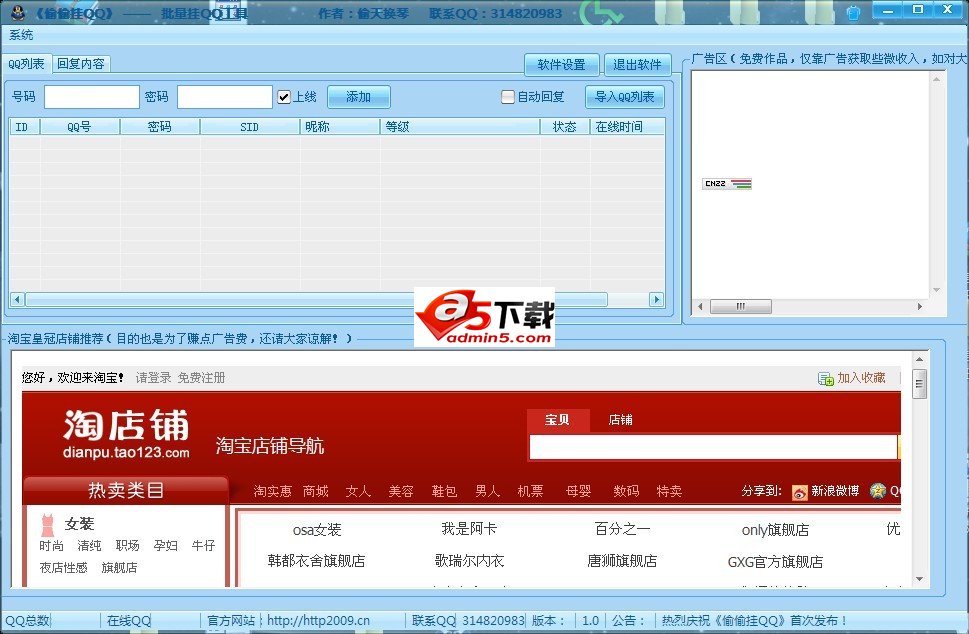Click the http://http2009.cn status bar link
969x634 pixels.
318,620
